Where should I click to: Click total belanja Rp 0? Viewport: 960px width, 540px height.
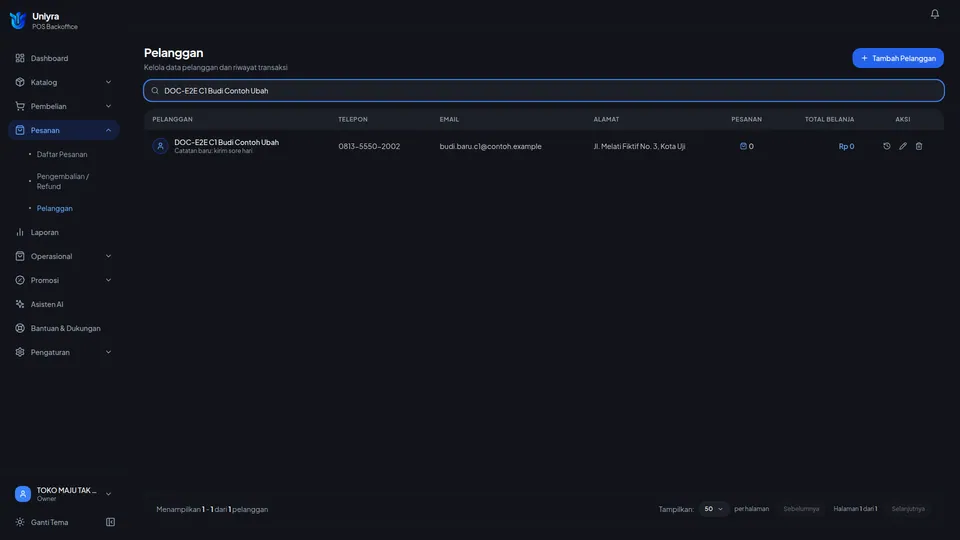(846, 146)
